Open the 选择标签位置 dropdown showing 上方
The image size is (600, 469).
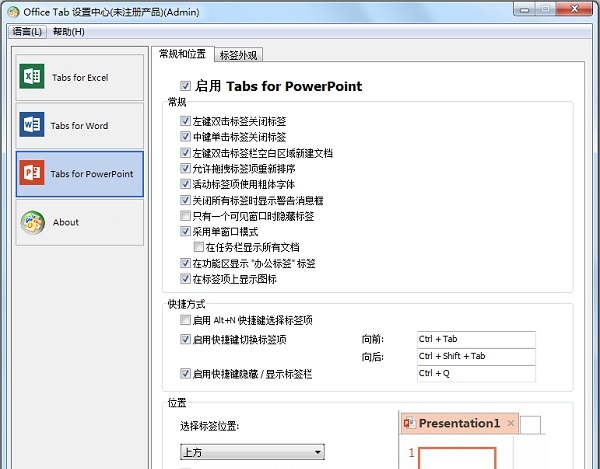[252, 452]
